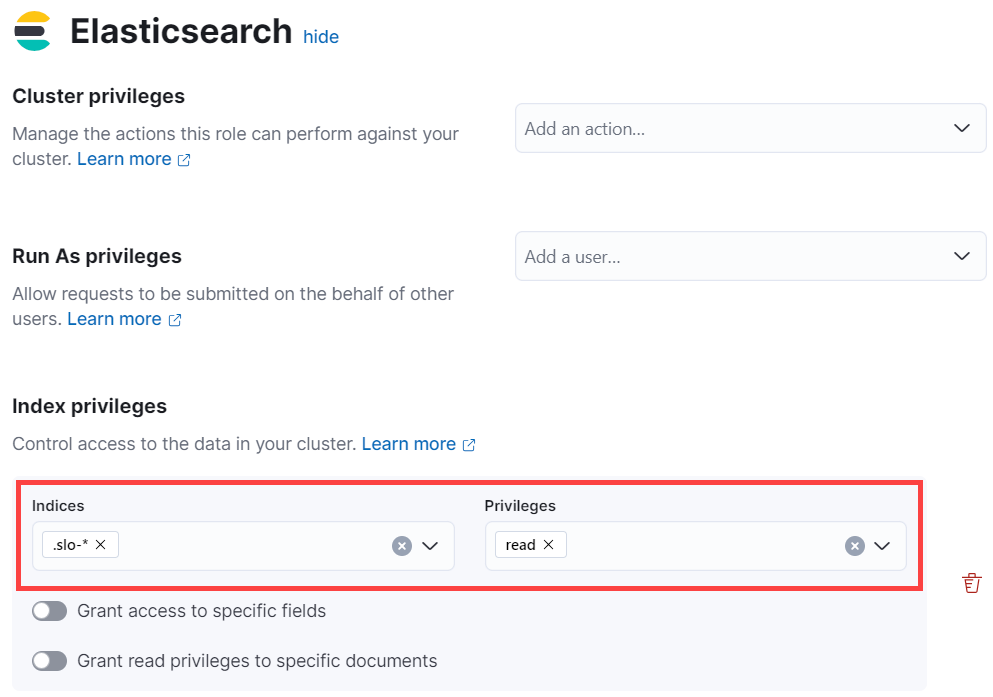
Task: Click external link icon beside Cluster Learn more
Action: point(184,160)
